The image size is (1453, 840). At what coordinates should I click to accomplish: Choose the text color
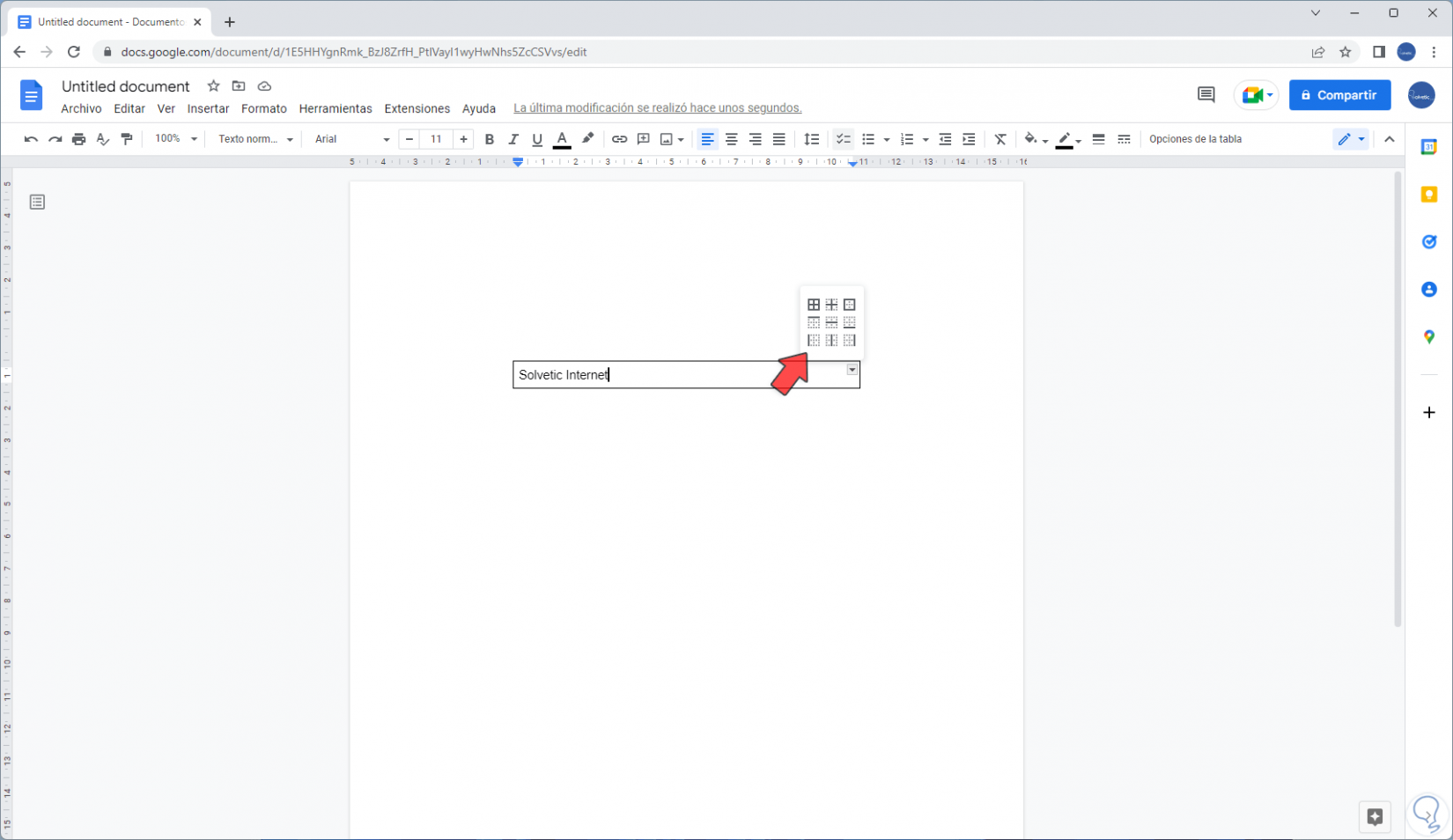pos(562,139)
